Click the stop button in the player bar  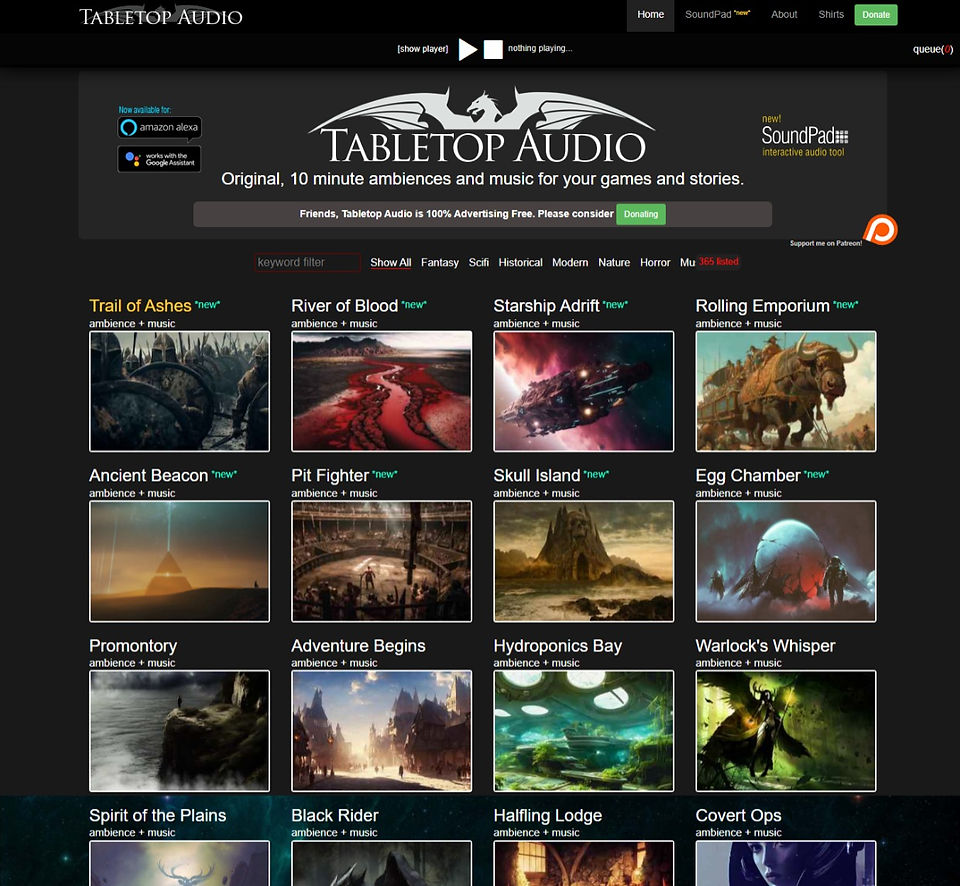pyautogui.click(x=493, y=50)
